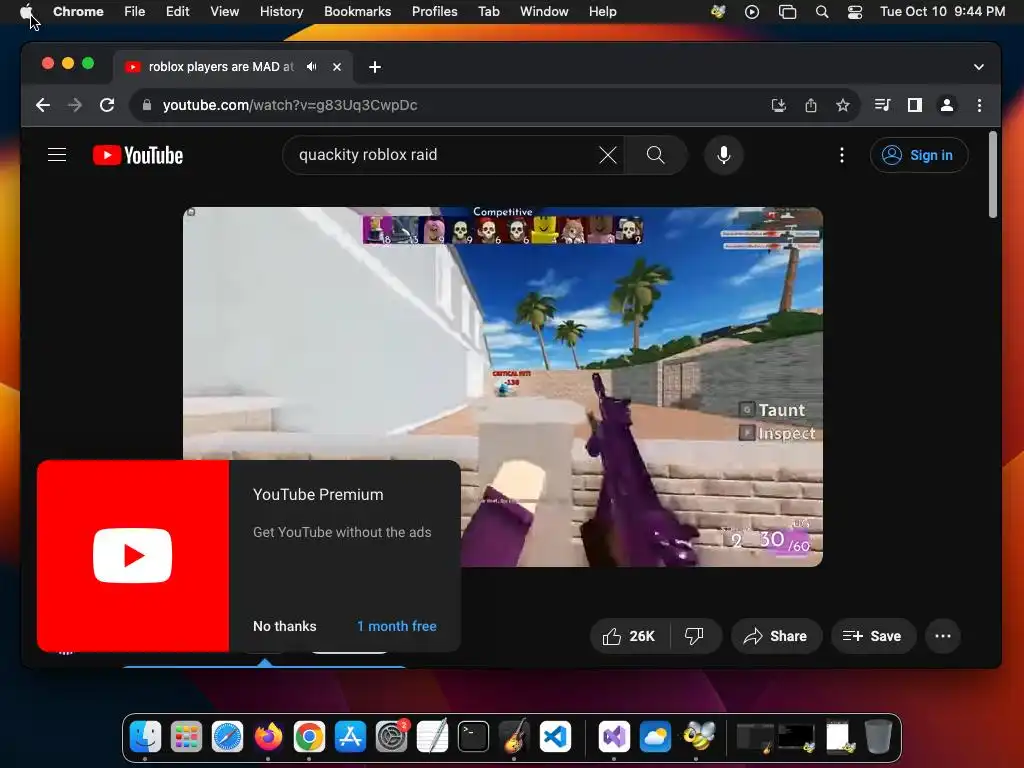Expand the tab search chevron
This screenshot has height=768, width=1024.
(978, 67)
